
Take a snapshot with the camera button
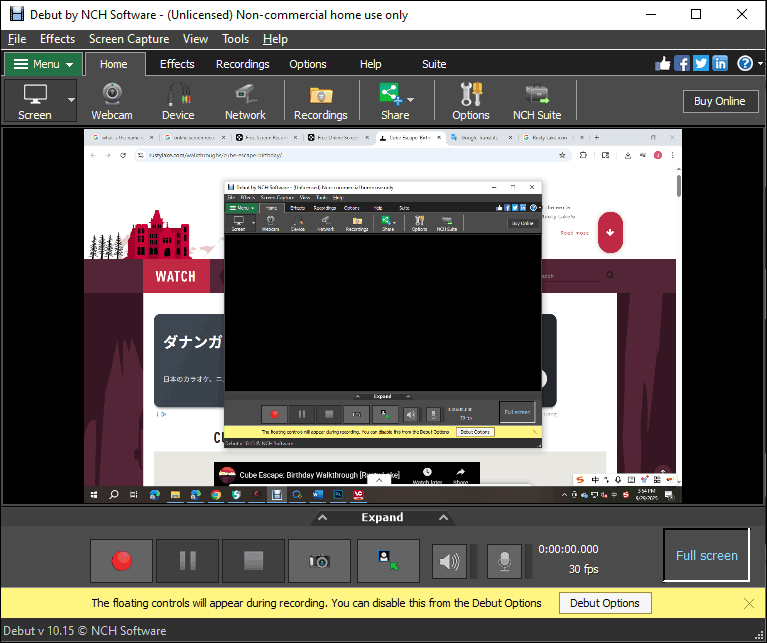(x=319, y=561)
